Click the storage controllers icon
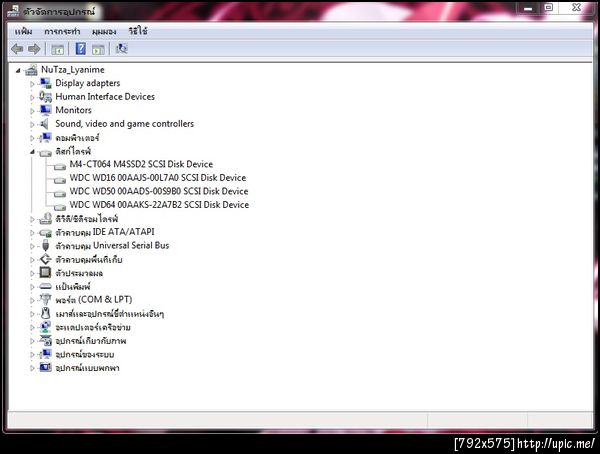Image resolution: width=600 pixels, height=454 pixels. pos(46,259)
